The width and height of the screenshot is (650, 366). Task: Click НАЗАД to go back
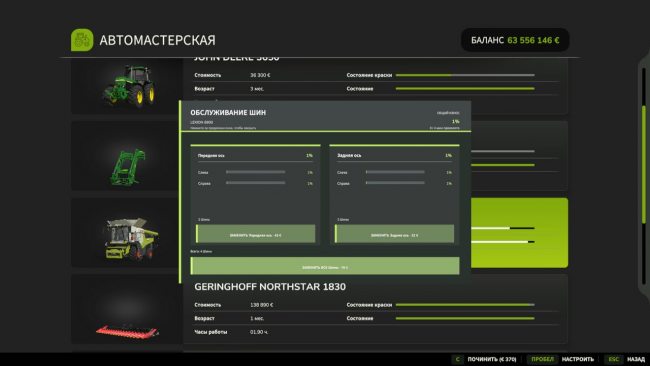pyautogui.click(x=635, y=359)
